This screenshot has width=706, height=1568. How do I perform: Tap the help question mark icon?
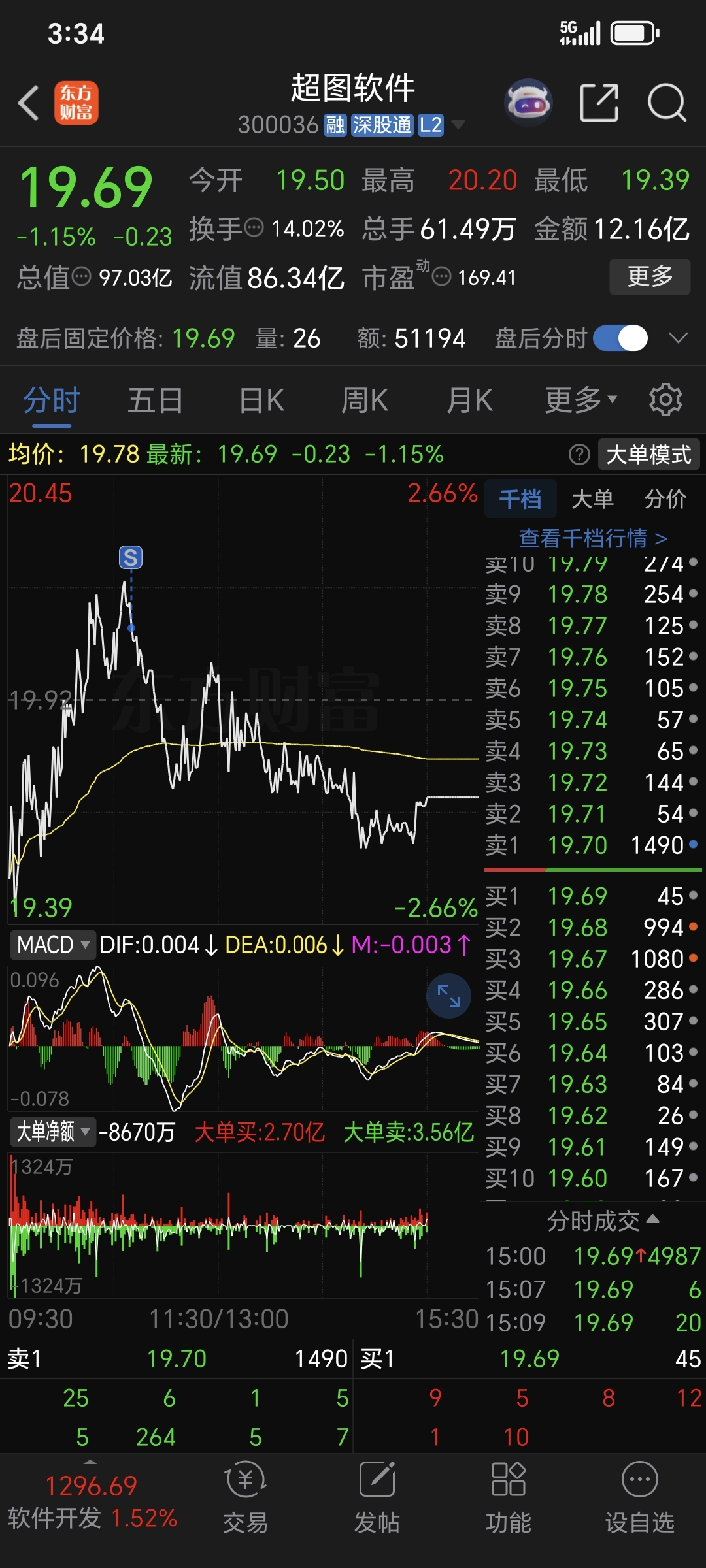pos(579,454)
